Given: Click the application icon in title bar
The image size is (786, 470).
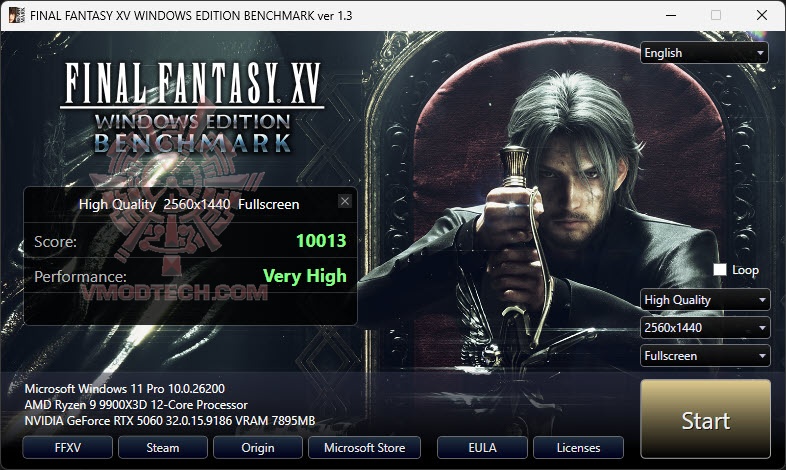Looking at the screenshot, I should pos(16,15).
